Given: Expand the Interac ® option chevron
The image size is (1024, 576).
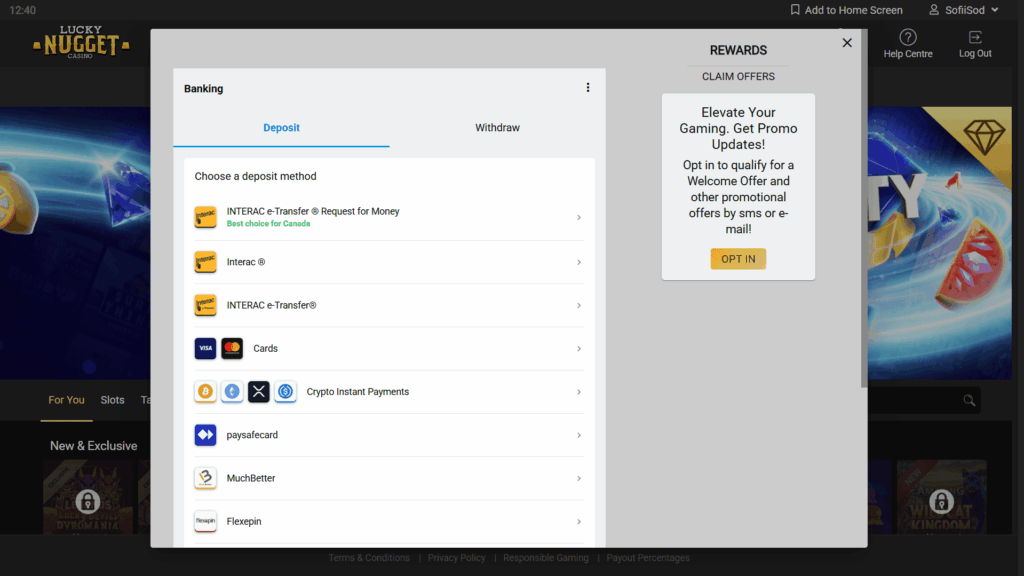Looking at the screenshot, I should [579, 262].
